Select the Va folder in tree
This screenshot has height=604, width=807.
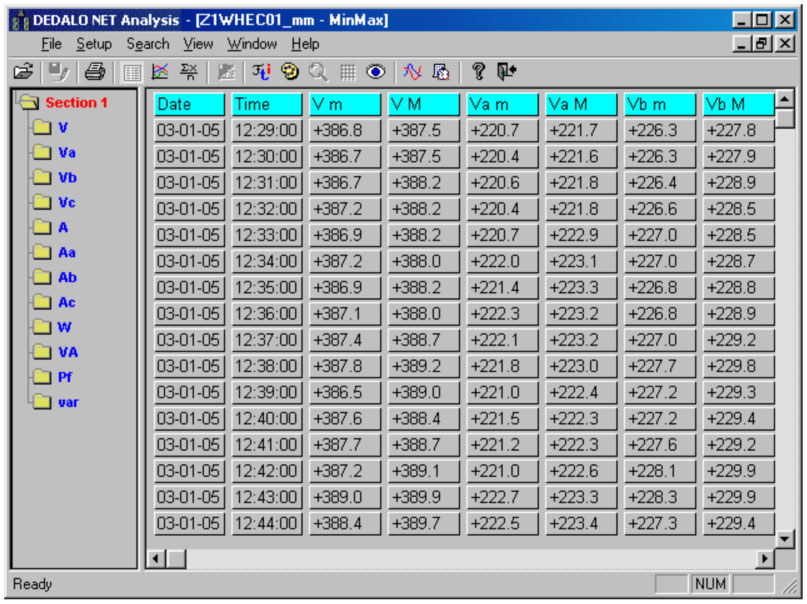pos(66,153)
